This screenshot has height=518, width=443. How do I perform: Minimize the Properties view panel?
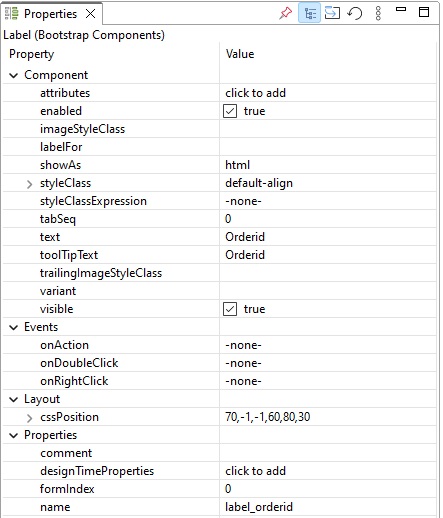point(401,9)
